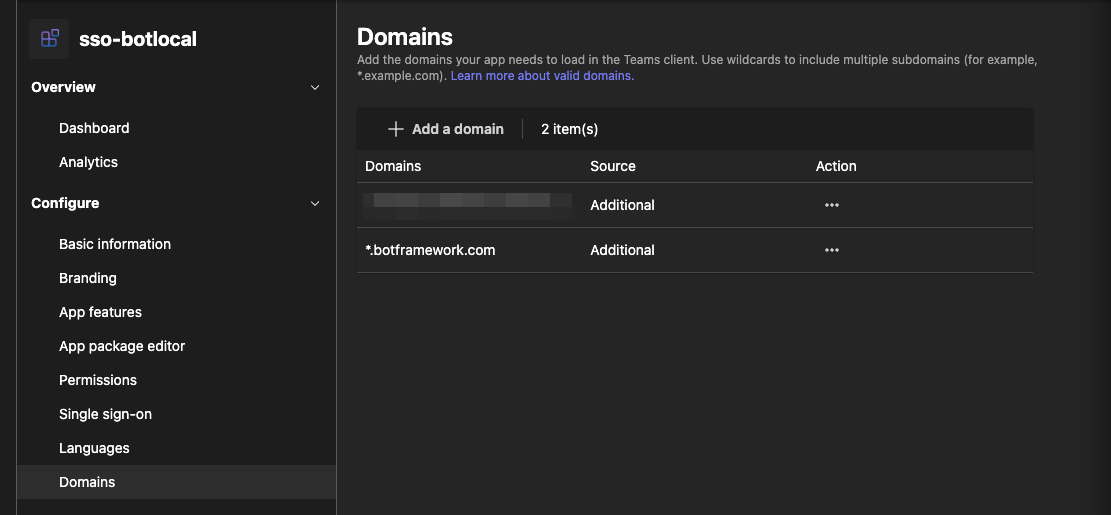
Task: Open Basic information settings
Action: [115, 244]
